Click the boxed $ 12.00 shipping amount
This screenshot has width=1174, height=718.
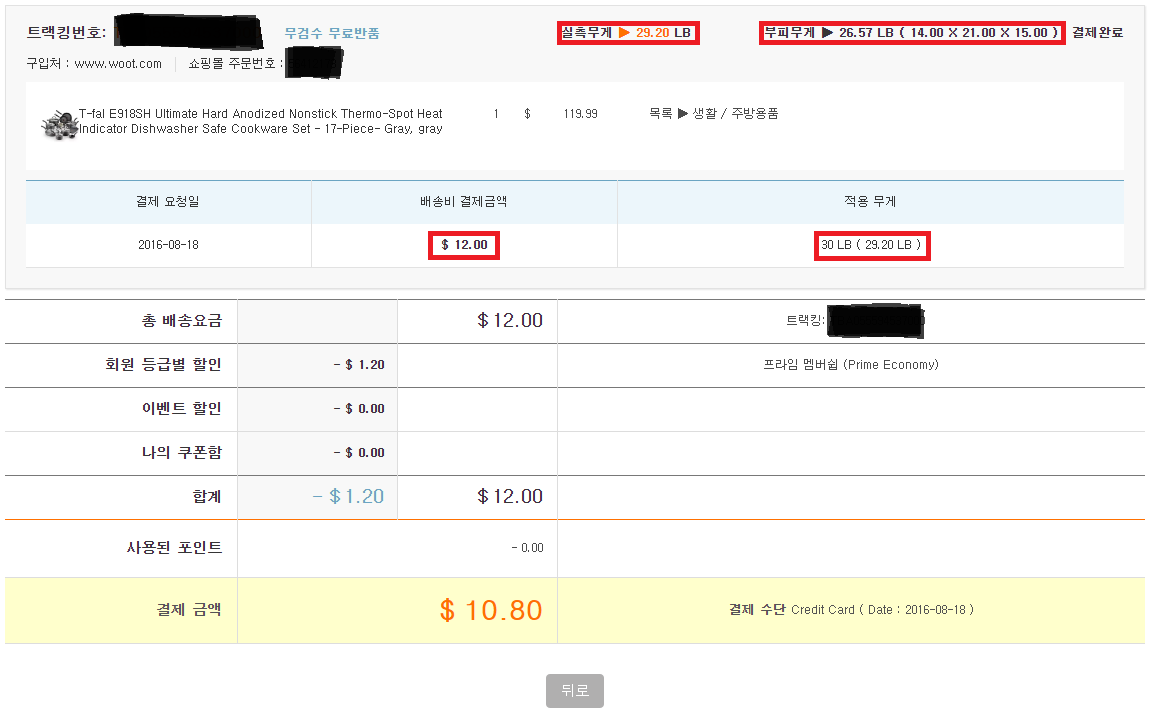[x=464, y=245]
